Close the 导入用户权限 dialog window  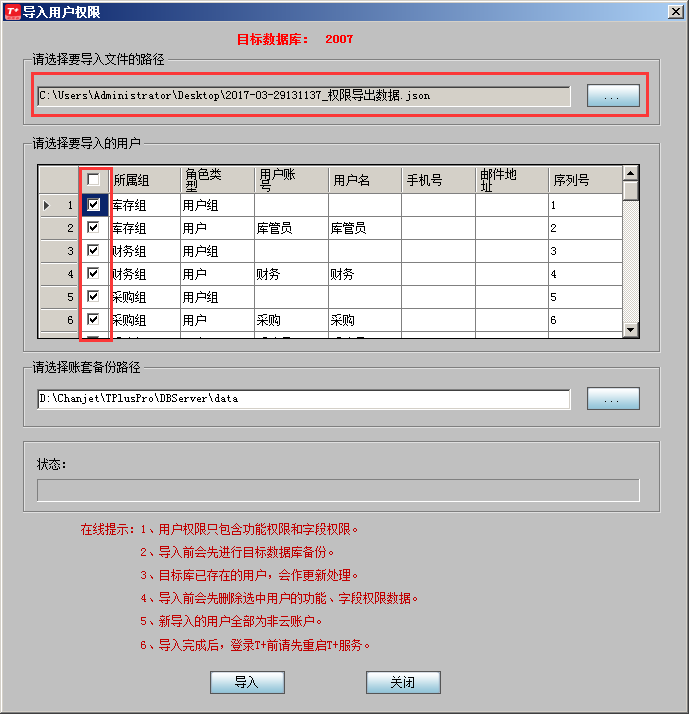click(x=676, y=12)
